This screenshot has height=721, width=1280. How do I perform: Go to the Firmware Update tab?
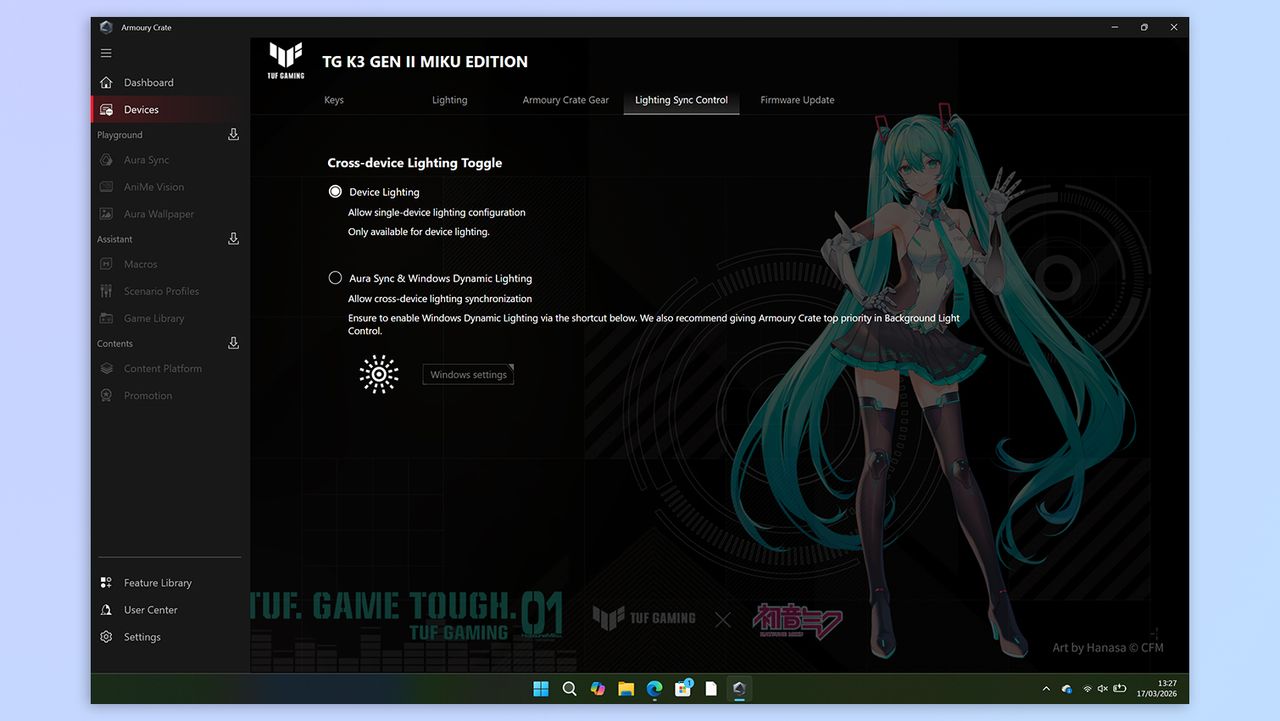(797, 100)
